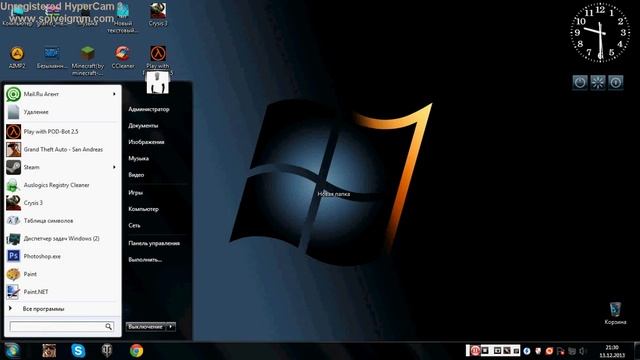Open Mail.Ru Агент from the Start menu
The height and width of the screenshot is (360, 640).
62,94
